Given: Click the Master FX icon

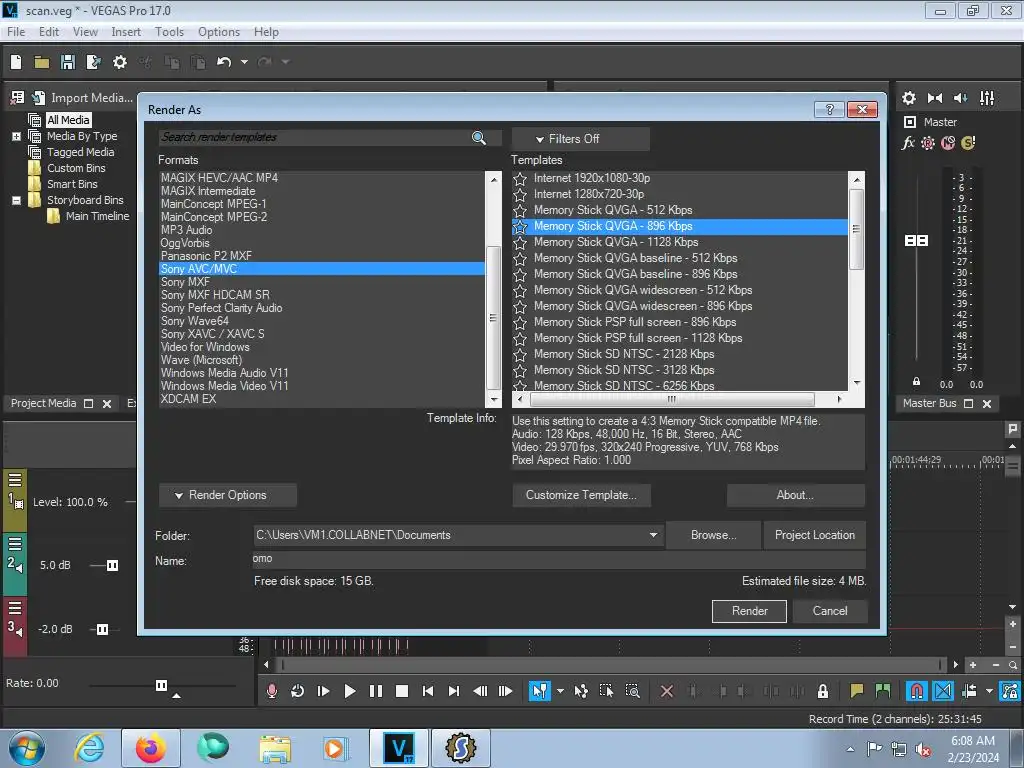Looking at the screenshot, I should pyautogui.click(x=908, y=143).
